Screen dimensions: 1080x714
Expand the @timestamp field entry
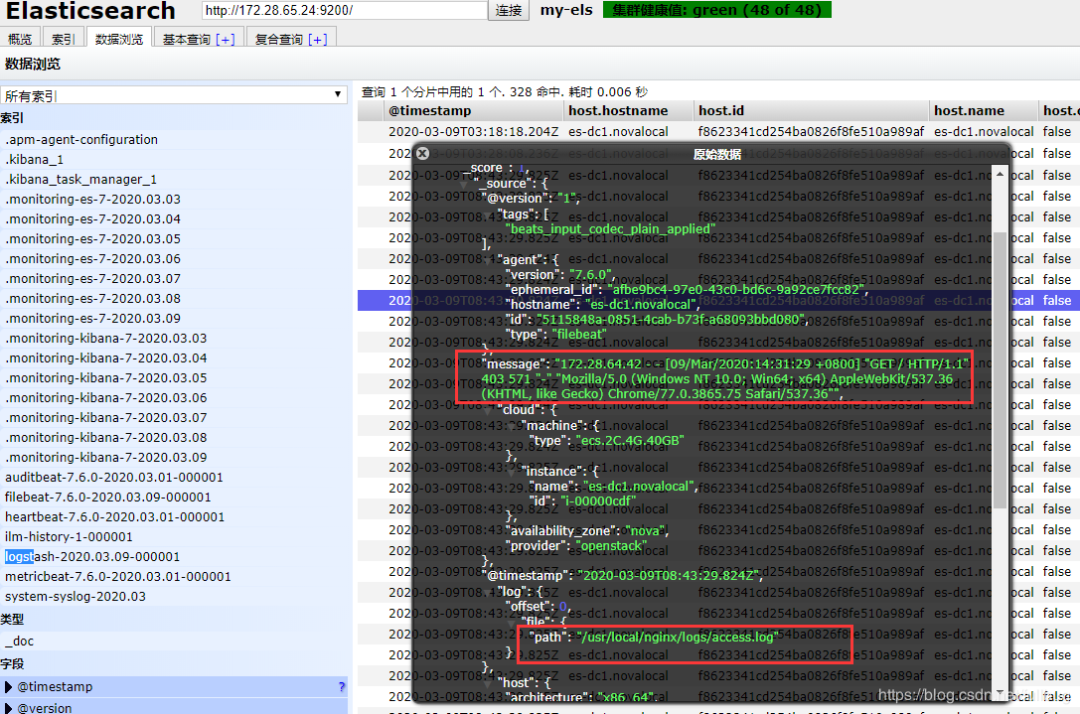tap(10, 687)
